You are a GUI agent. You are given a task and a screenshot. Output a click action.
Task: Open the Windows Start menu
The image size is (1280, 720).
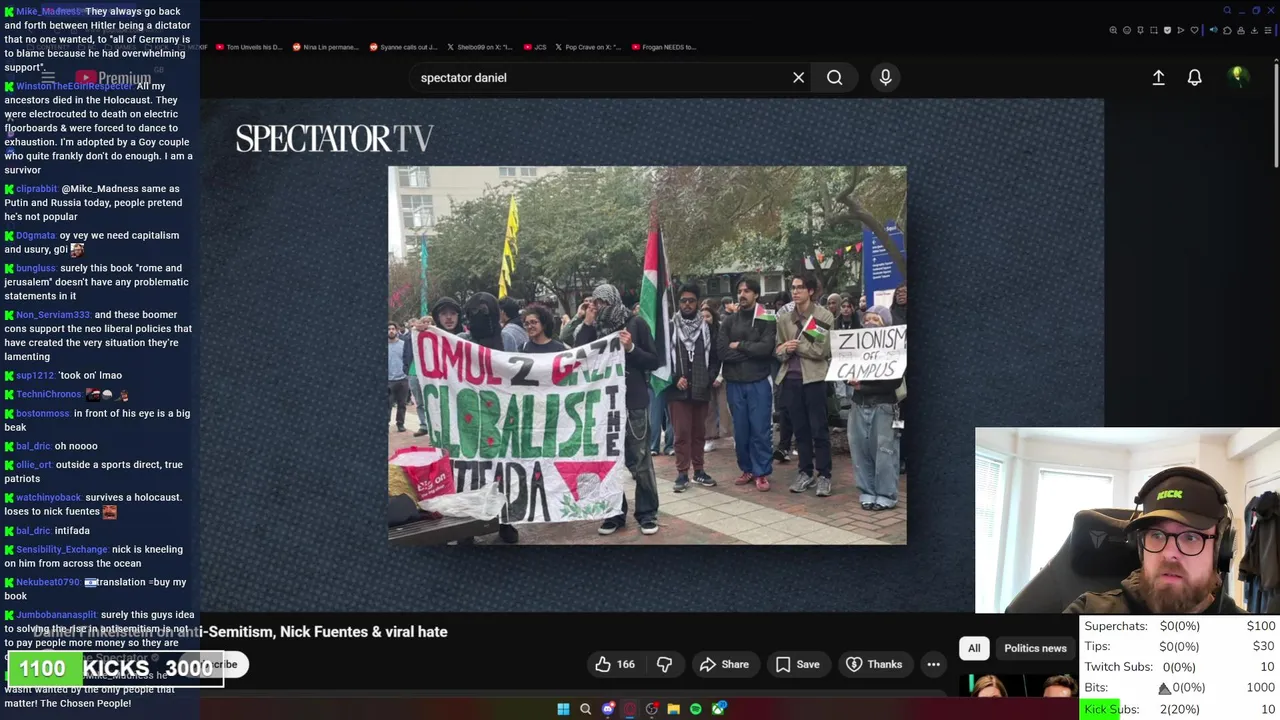tap(563, 709)
